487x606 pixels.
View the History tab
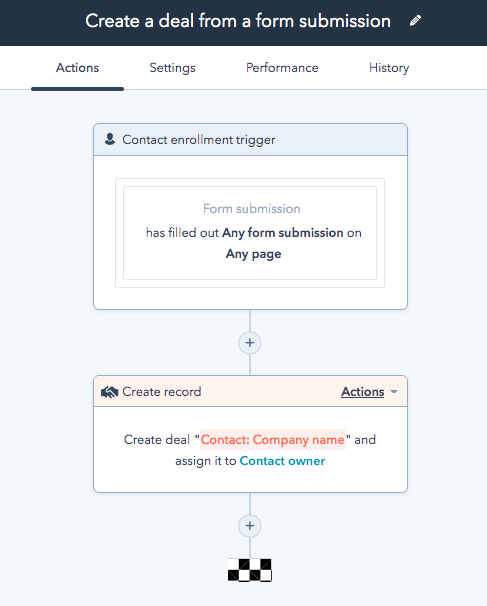[389, 68]
